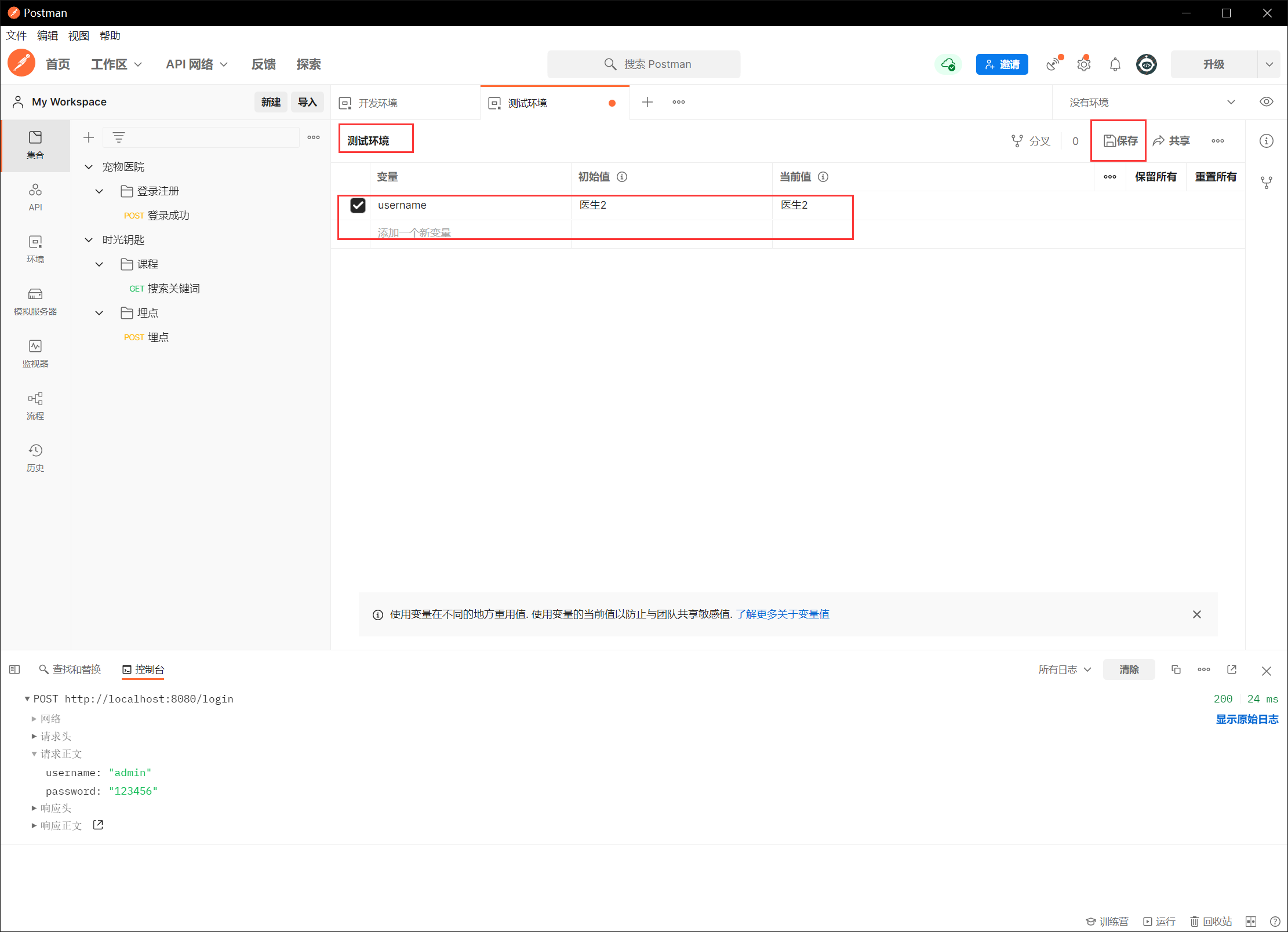
Task: Expand the 所有日志 log filter dropdown
Action: (x=1065, y=669)
